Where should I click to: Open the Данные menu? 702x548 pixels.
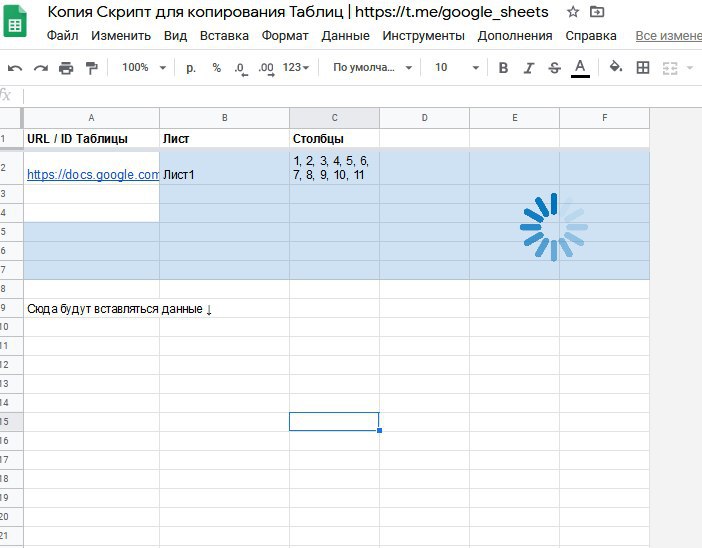pyautogui.click(x=345, y=36)
